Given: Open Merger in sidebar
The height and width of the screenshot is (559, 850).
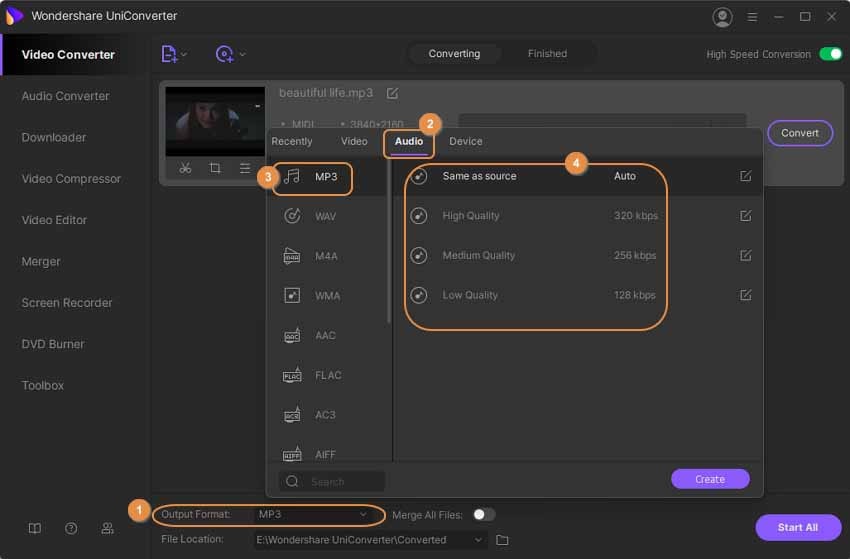Looking at the screenshot, I should [x=41, y=261].
